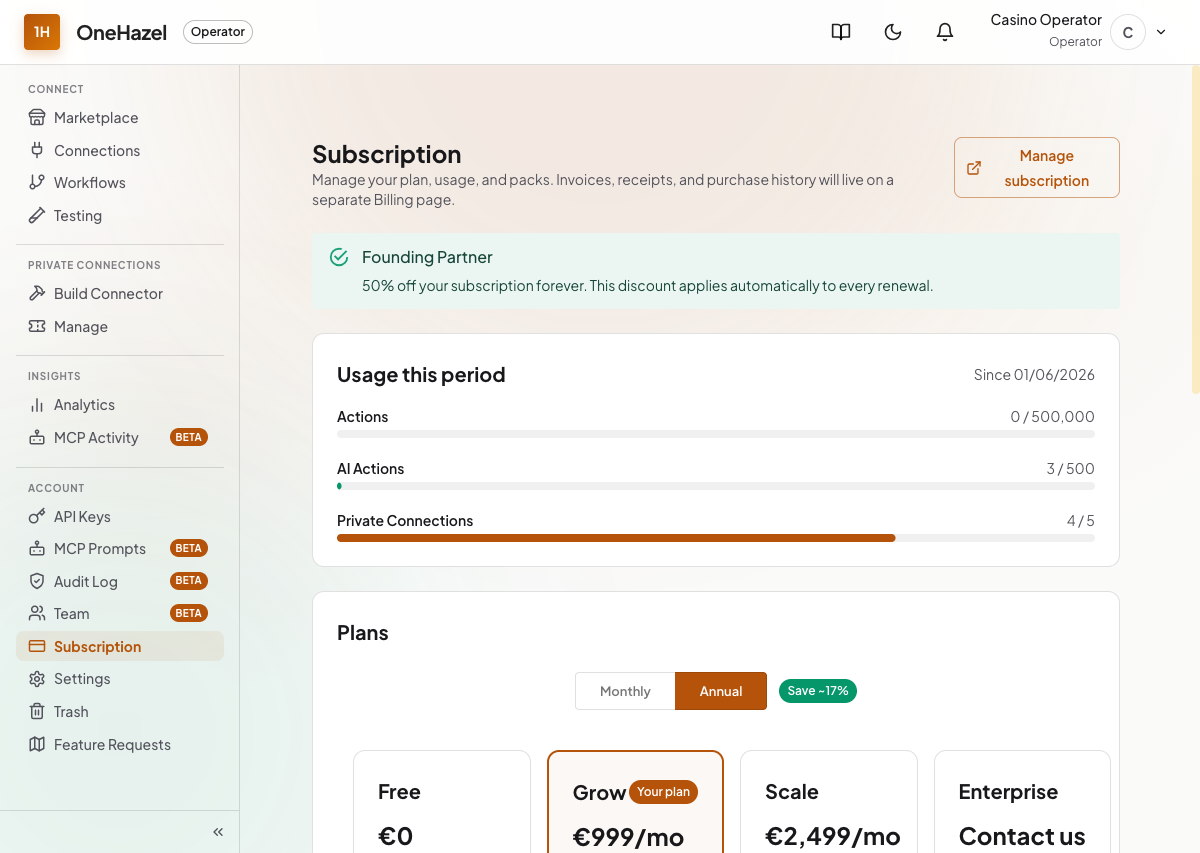Expand the account menu chevron
This screenshot has height=853, width=1200.
pyautogui.click(x=1161, y=32)
